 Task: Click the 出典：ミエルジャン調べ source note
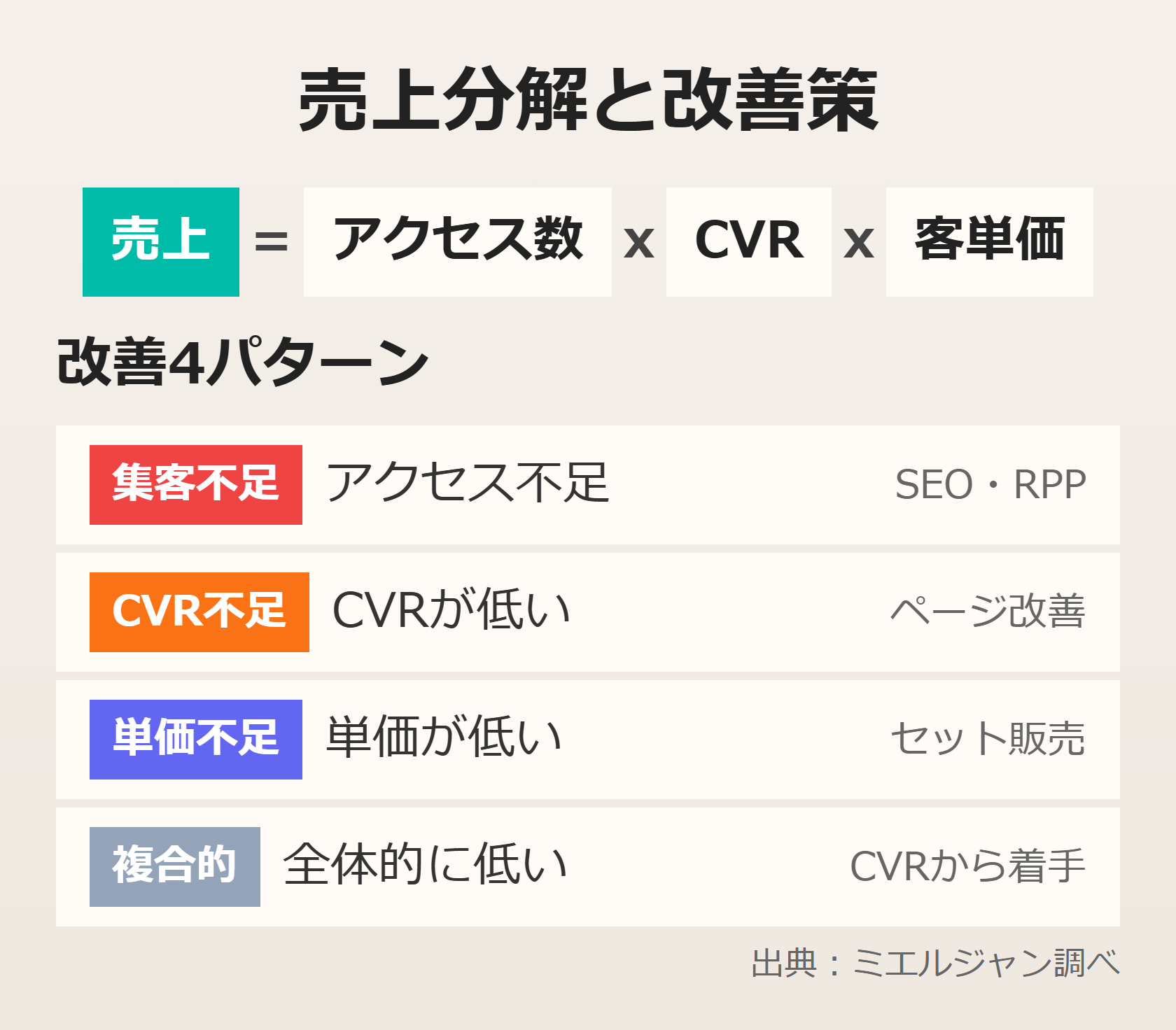click(935, 964)
